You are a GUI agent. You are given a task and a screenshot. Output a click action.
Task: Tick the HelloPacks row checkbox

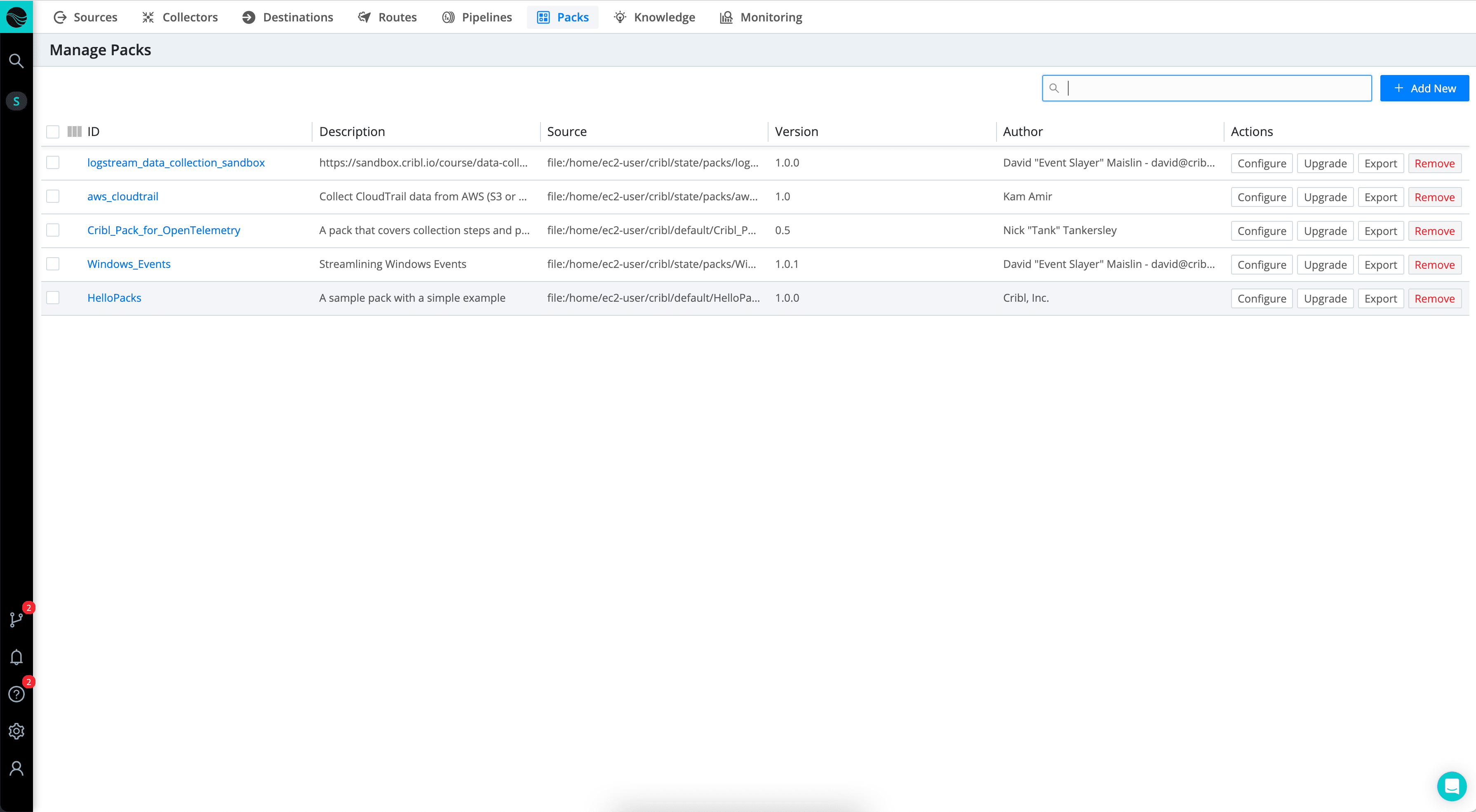tap(53, 298)
